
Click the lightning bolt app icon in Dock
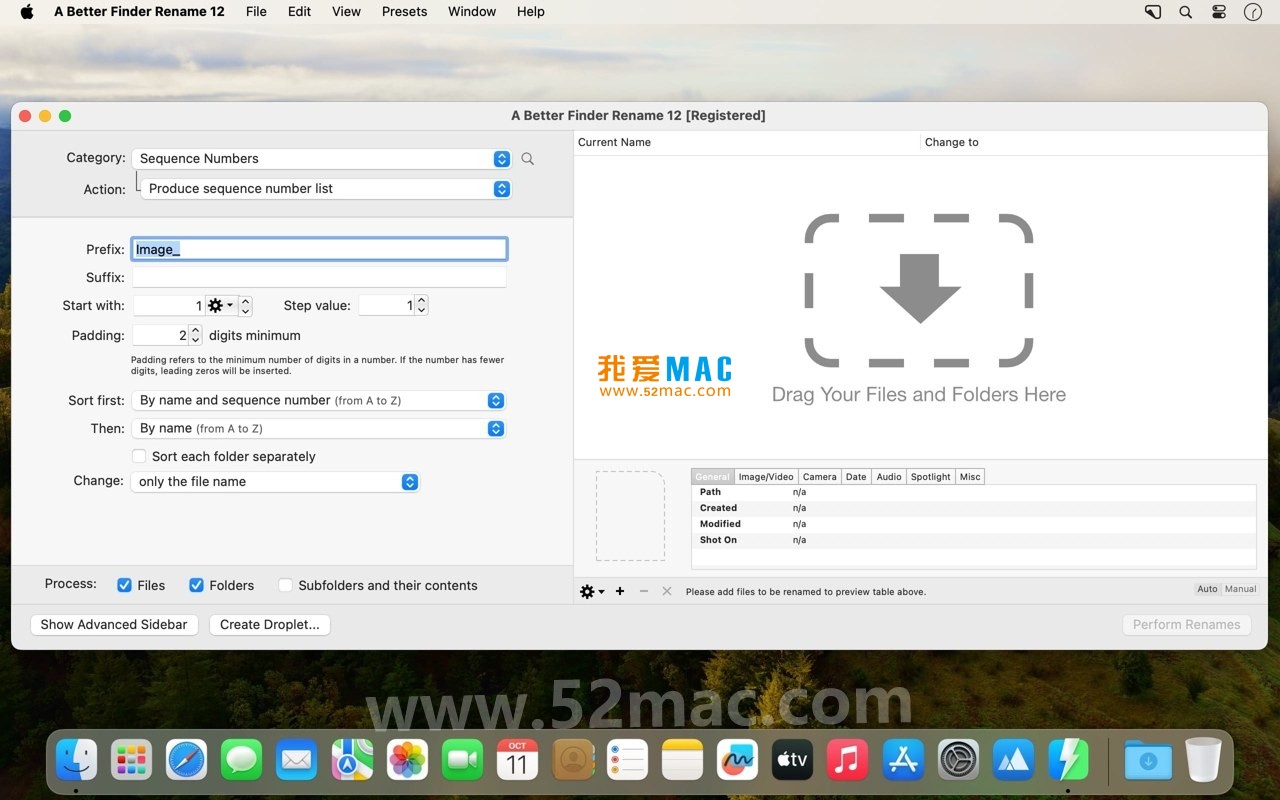pos(1068,760)
